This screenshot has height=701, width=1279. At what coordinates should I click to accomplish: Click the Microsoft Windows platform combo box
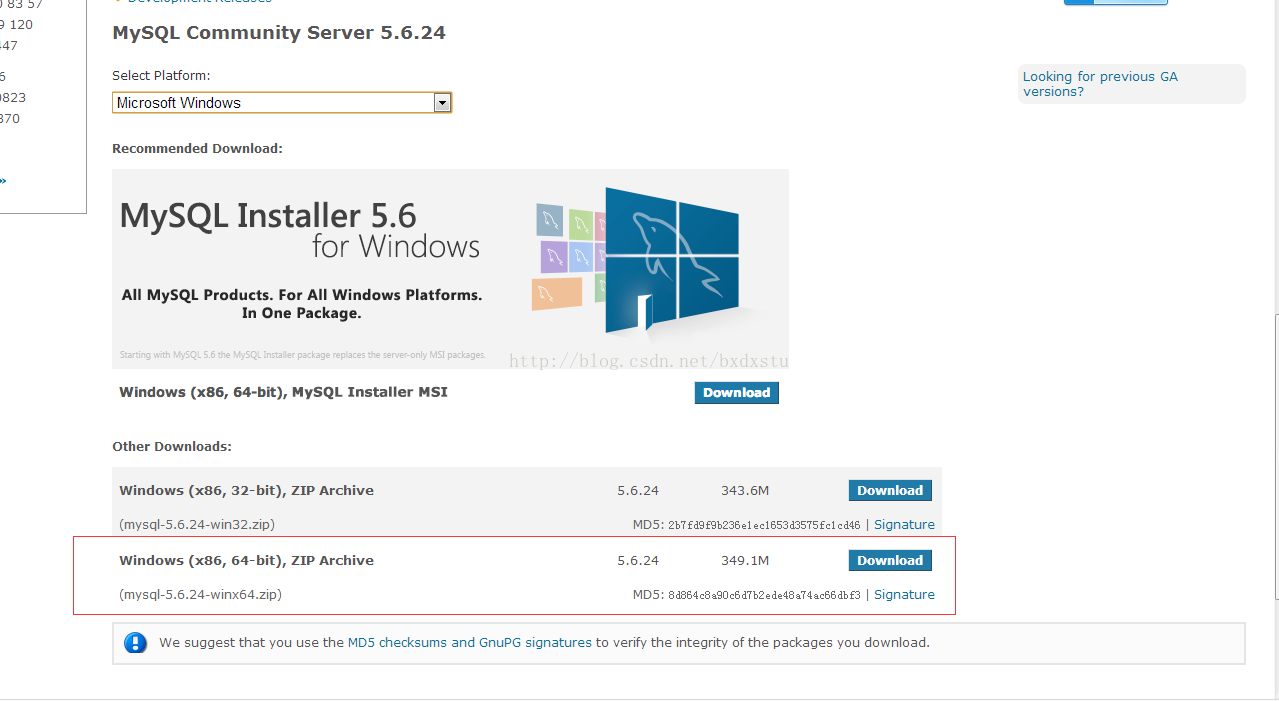point(282,102)
